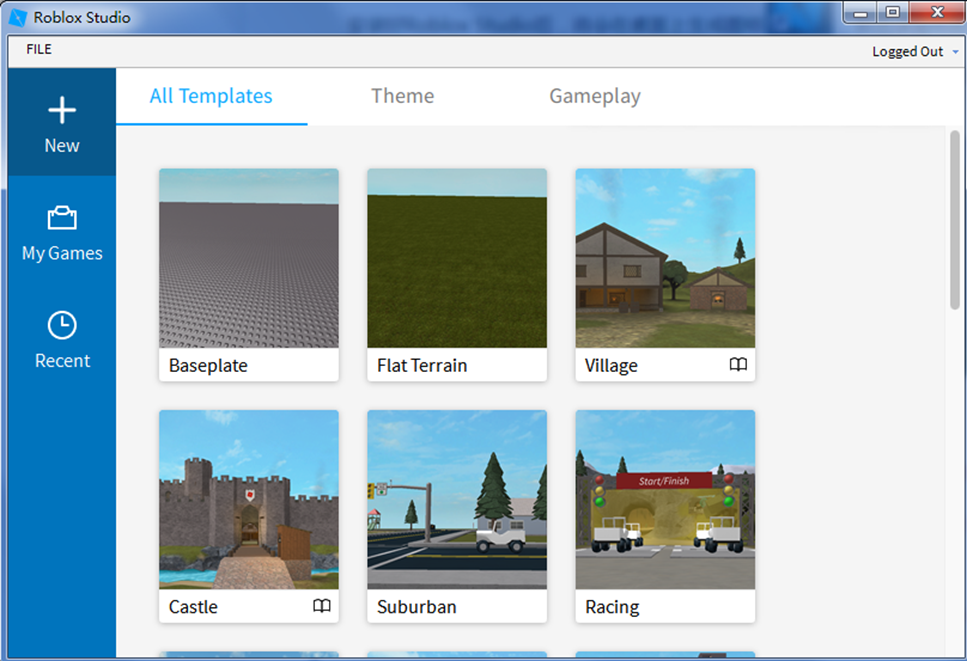Switch to the Gameplay tab
Viewport: 967px width, 661px height.
pos(595,96)
